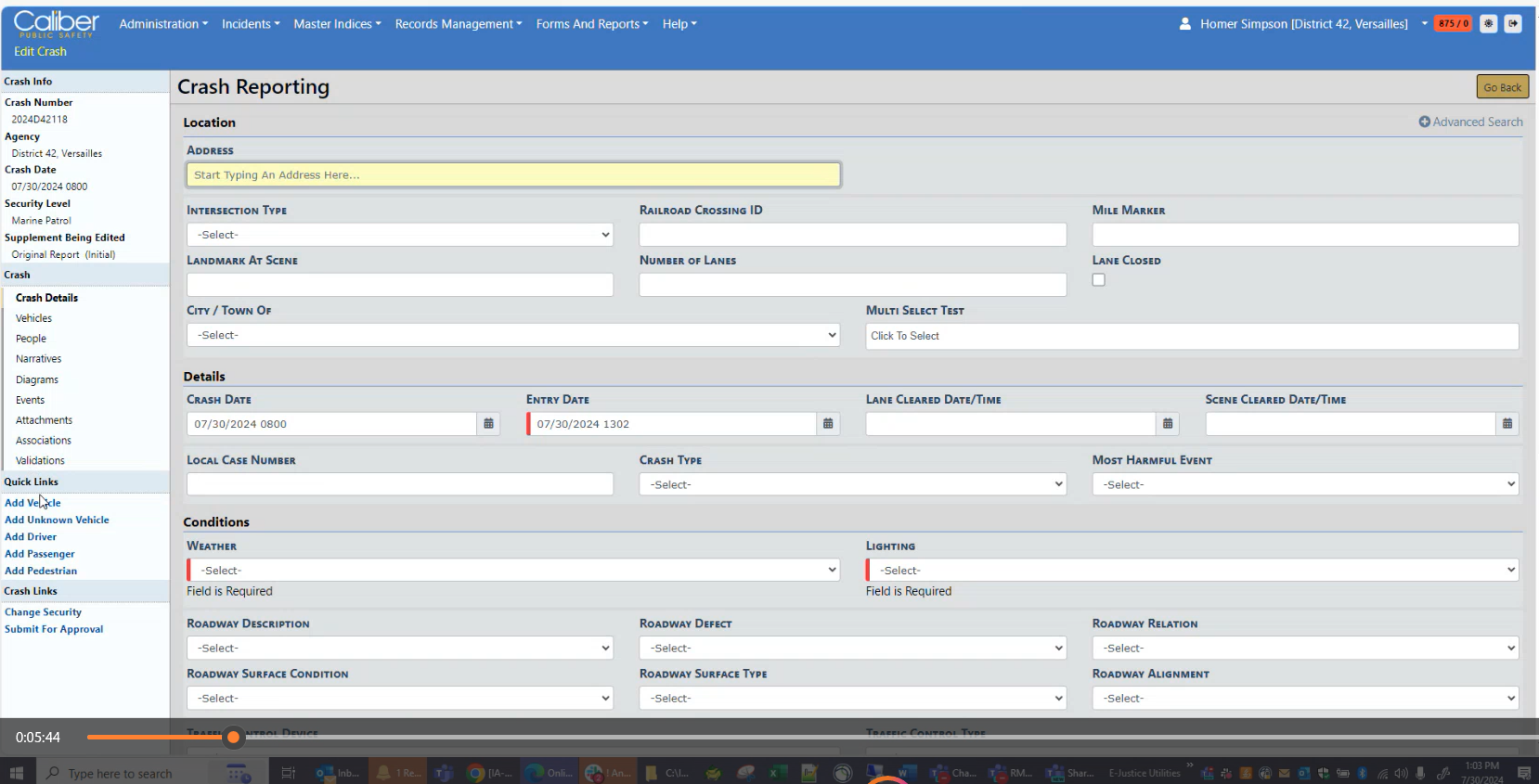This screenshot has height=784, width=1539.
Task: Open the Entry Date calendar picker
Action: pyautogui.click(x=828, y=424)
